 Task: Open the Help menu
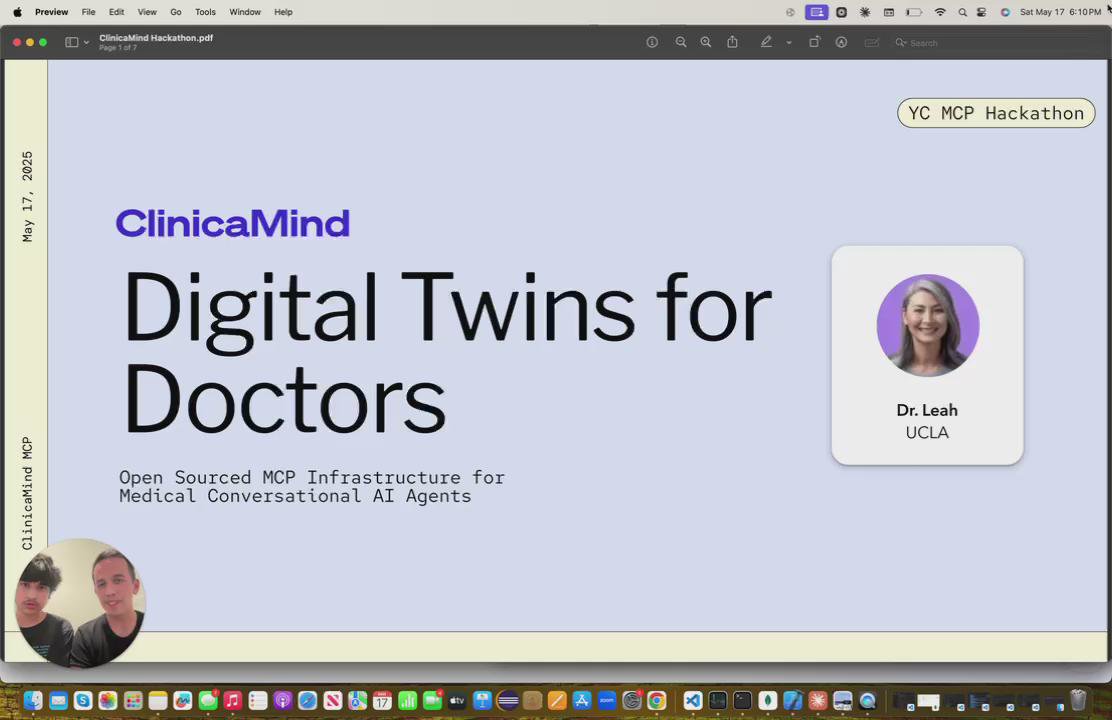point(284,12)
